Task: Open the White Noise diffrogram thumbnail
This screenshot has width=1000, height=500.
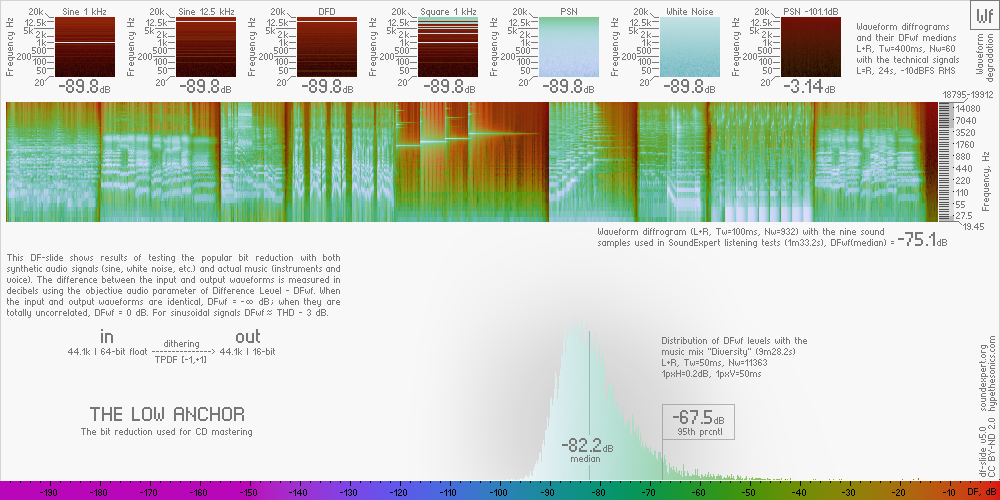Action: coord(689,47)
